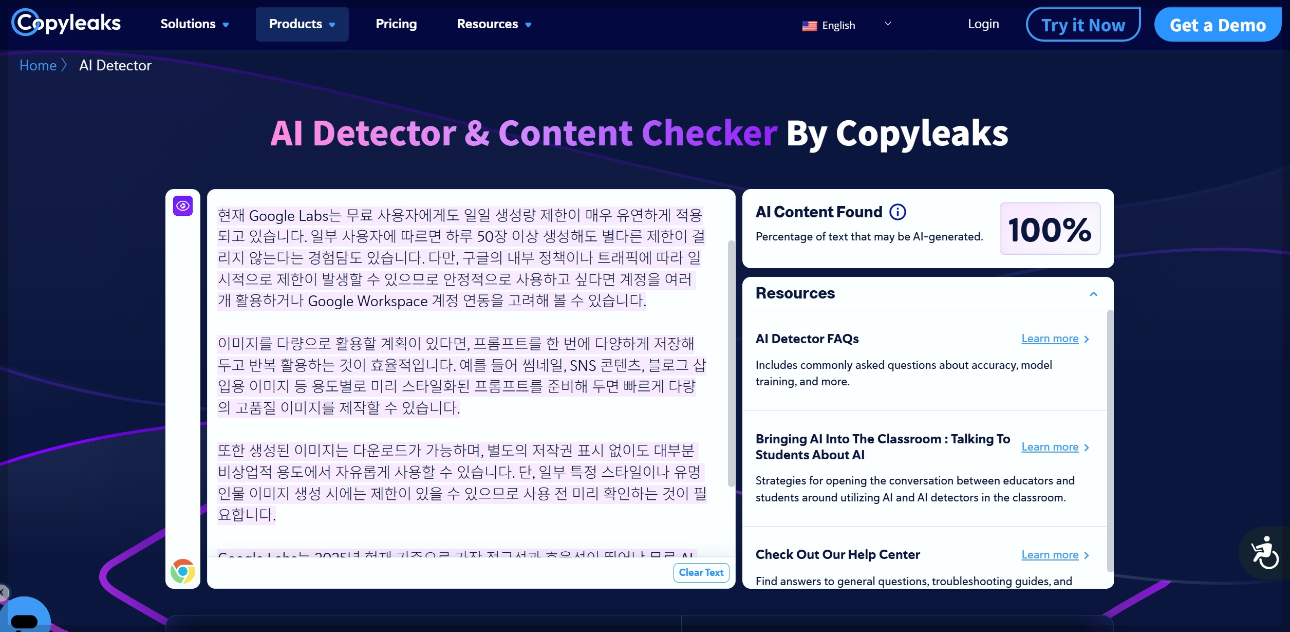Click the info icon beside AI Content Found
This screenshot has width=1290, height=632.
(898, 211)
